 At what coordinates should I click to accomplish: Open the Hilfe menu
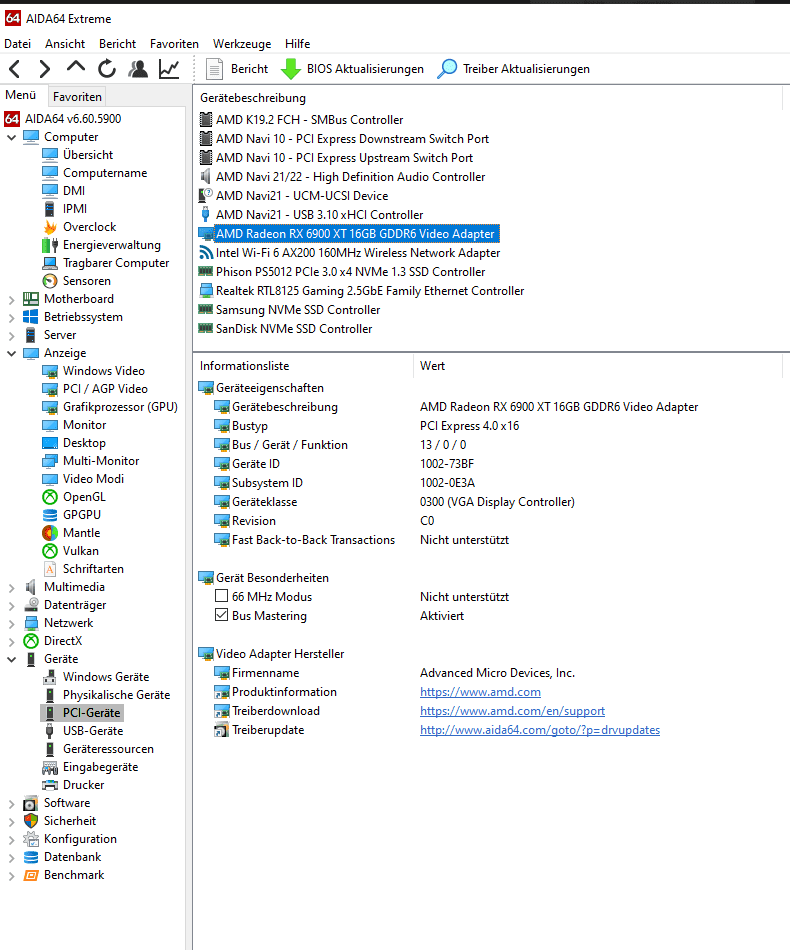pos(297,44)
